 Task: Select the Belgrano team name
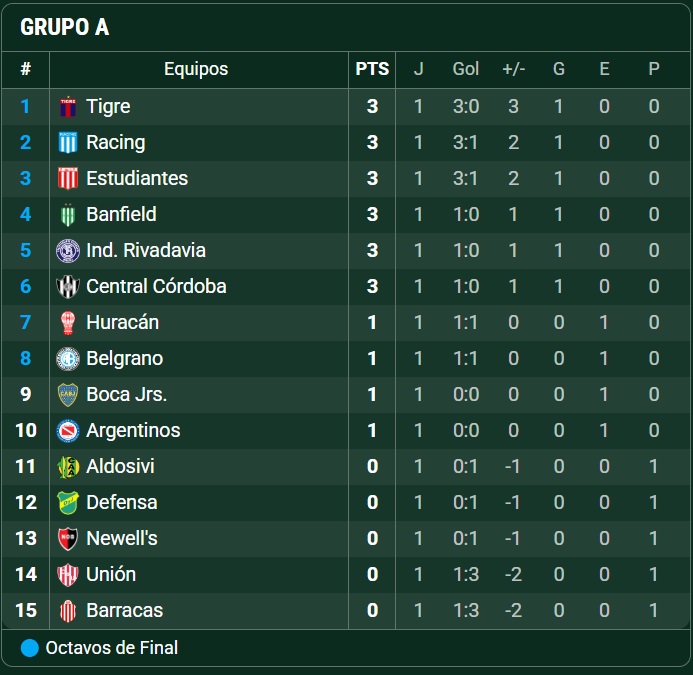pos(124,358)
